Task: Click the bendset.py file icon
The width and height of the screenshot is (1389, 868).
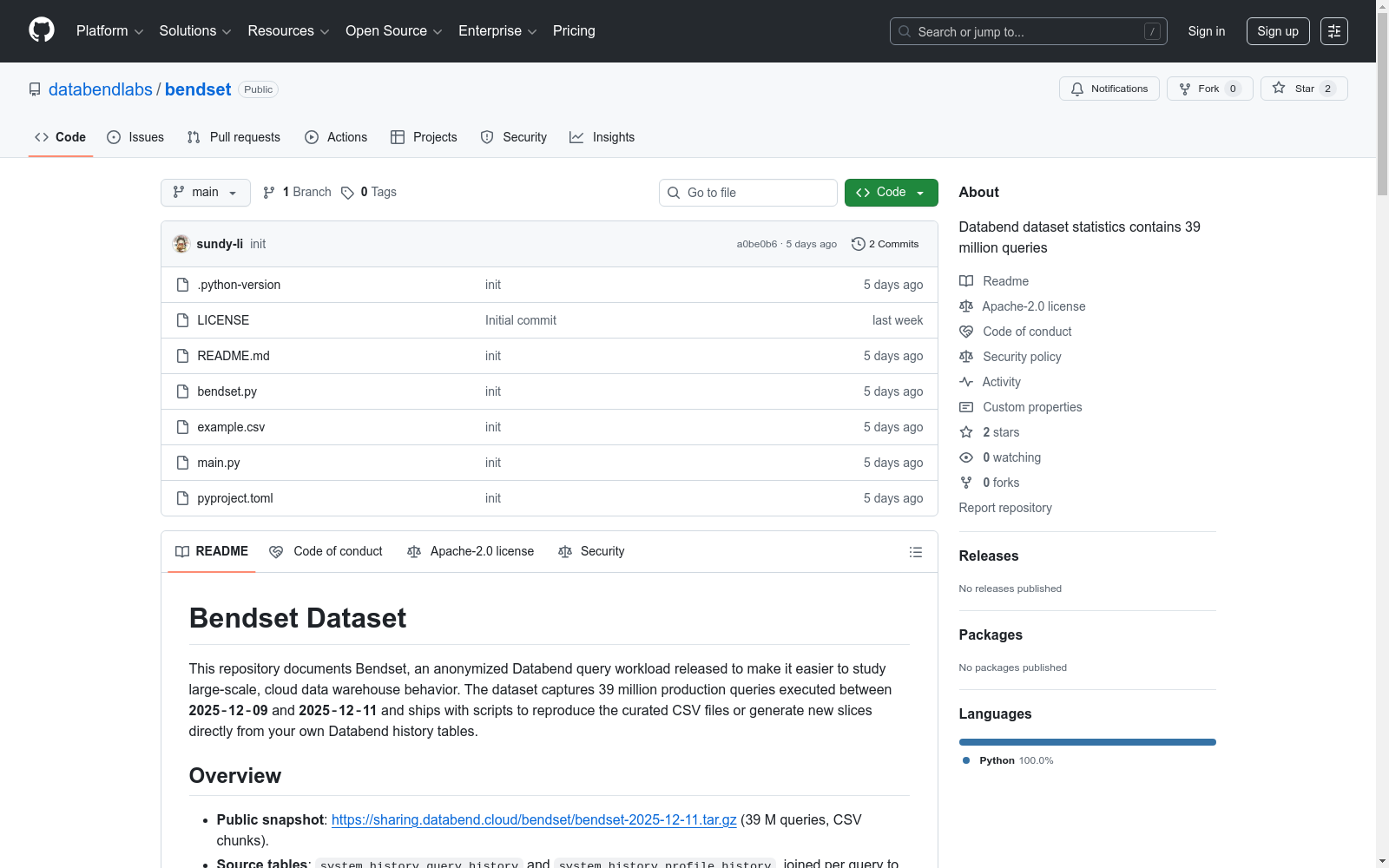Action: click(182, 391)
